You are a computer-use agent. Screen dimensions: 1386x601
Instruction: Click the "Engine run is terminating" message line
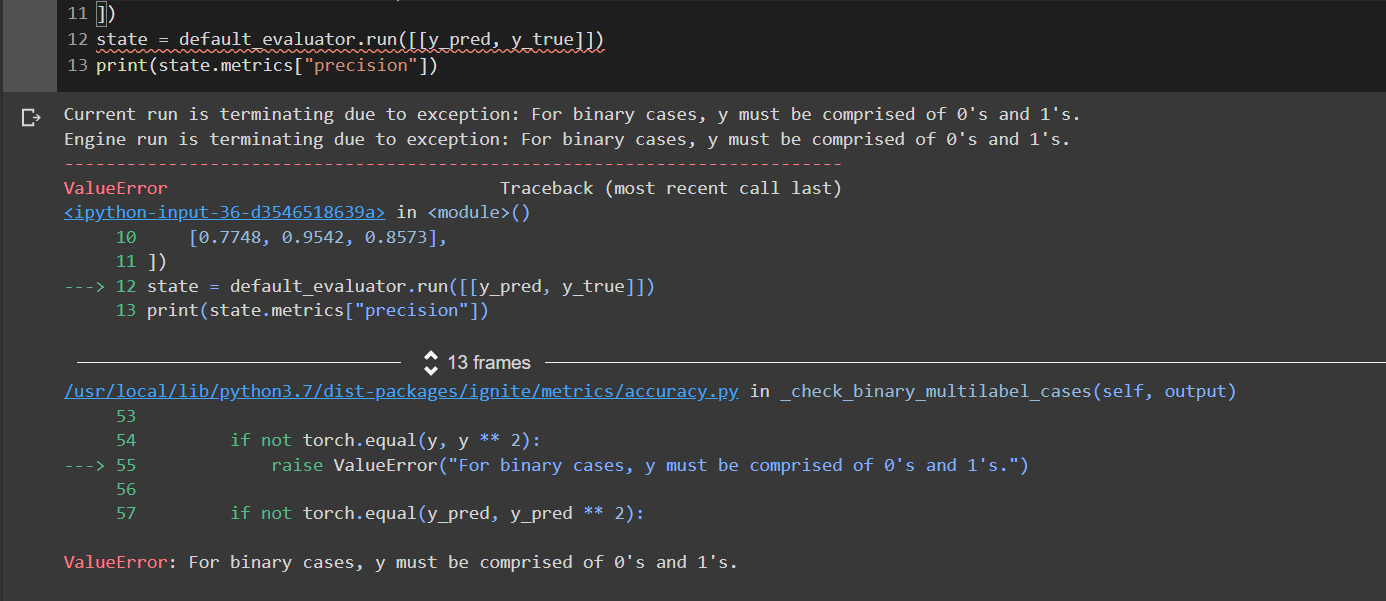pos(567,139)
